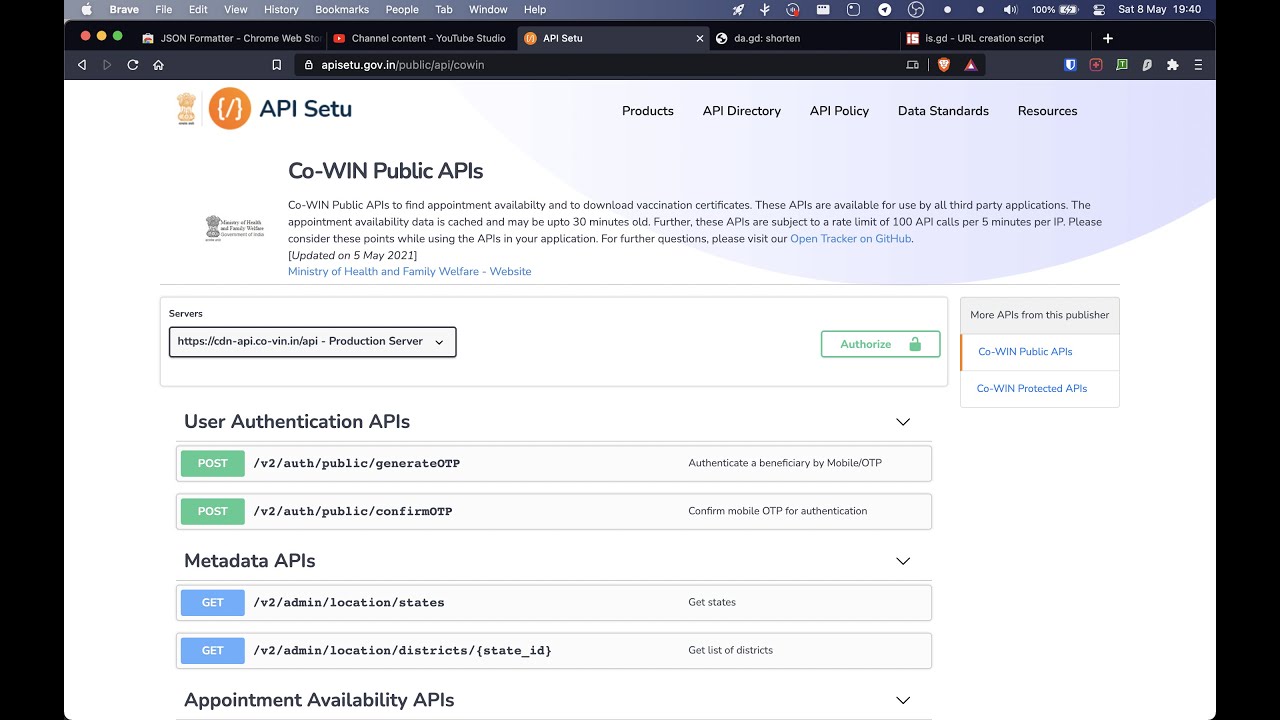
Task: Click the Co-WIN Public APIs heading
Action: [385, 171]
